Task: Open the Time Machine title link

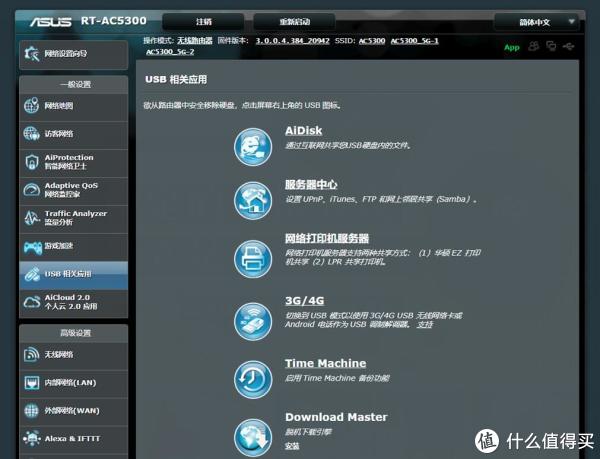Action: point(325,363)
